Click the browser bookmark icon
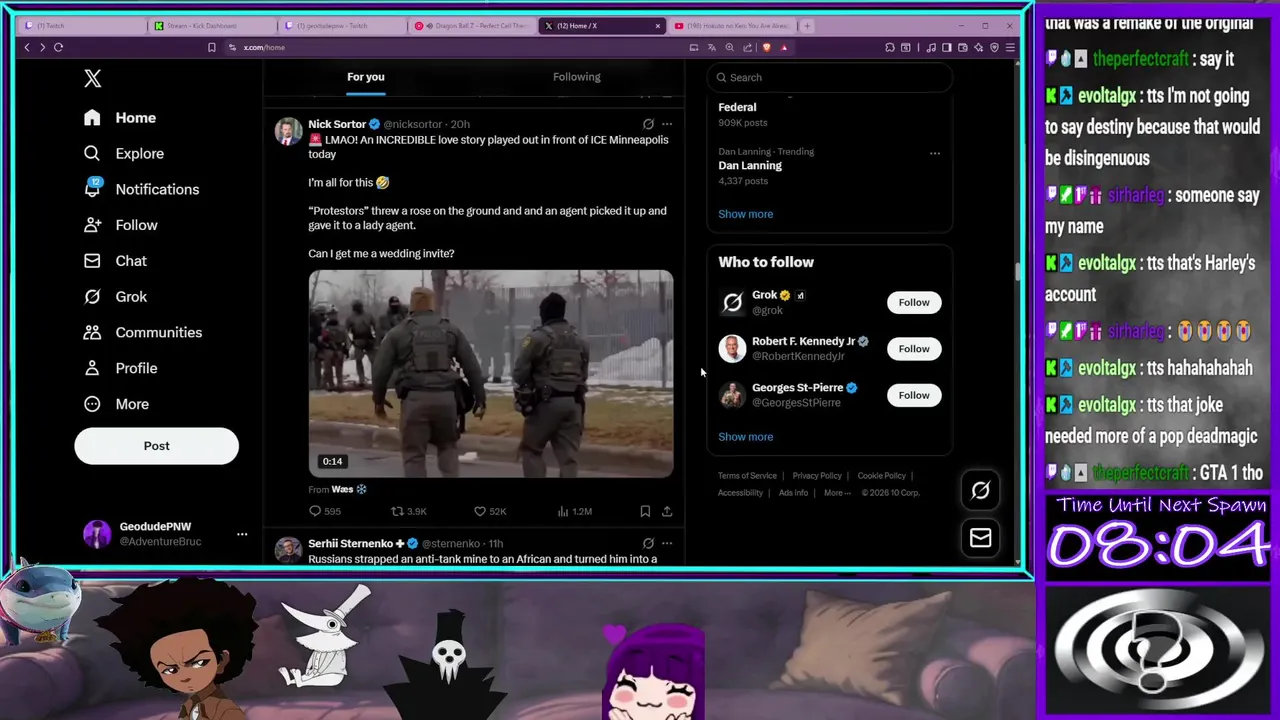 click(x=211, y=47)
